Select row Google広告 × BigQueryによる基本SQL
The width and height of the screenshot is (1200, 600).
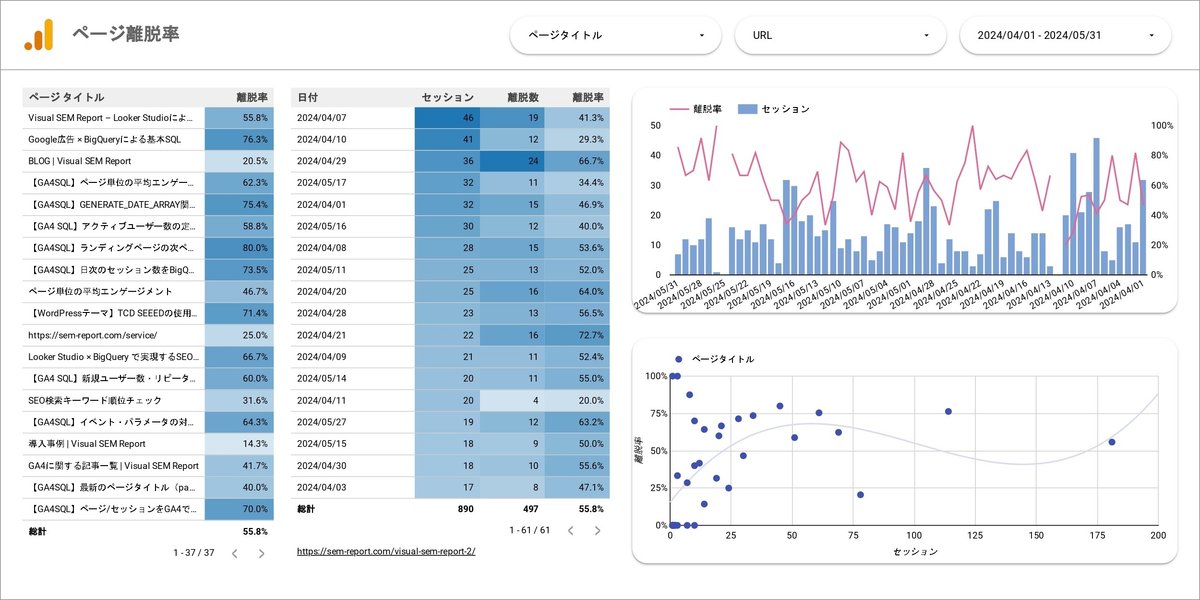(148, 139)
